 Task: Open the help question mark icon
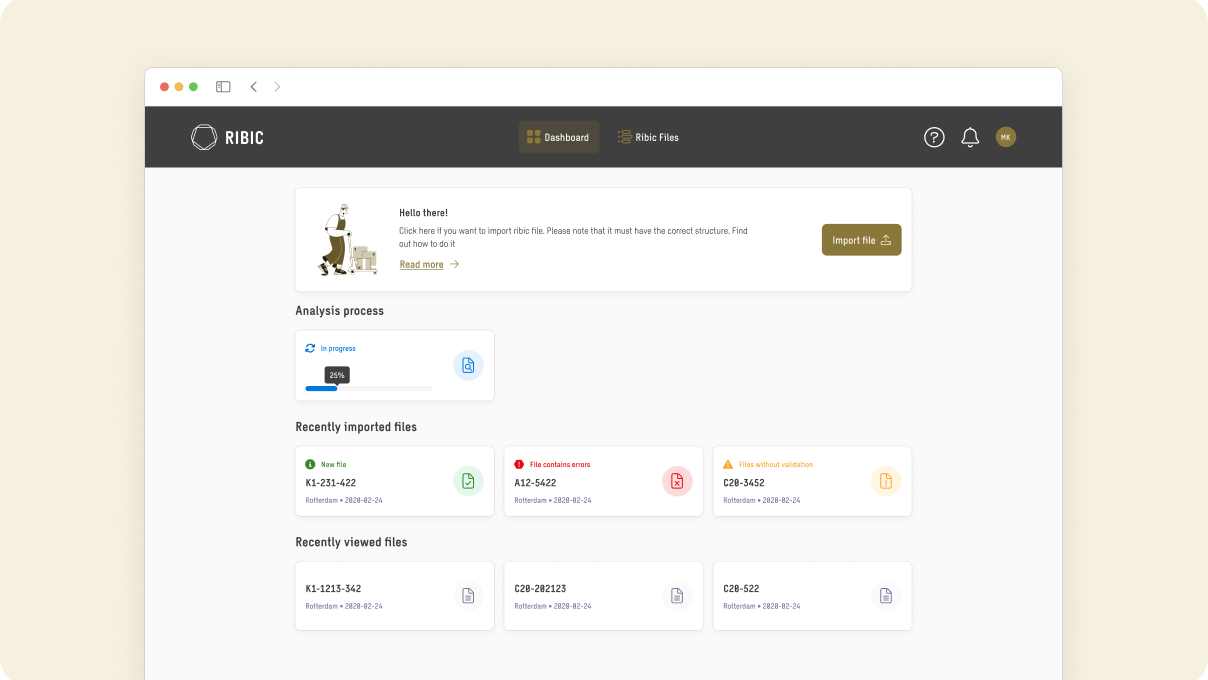(x=934, y=137)
